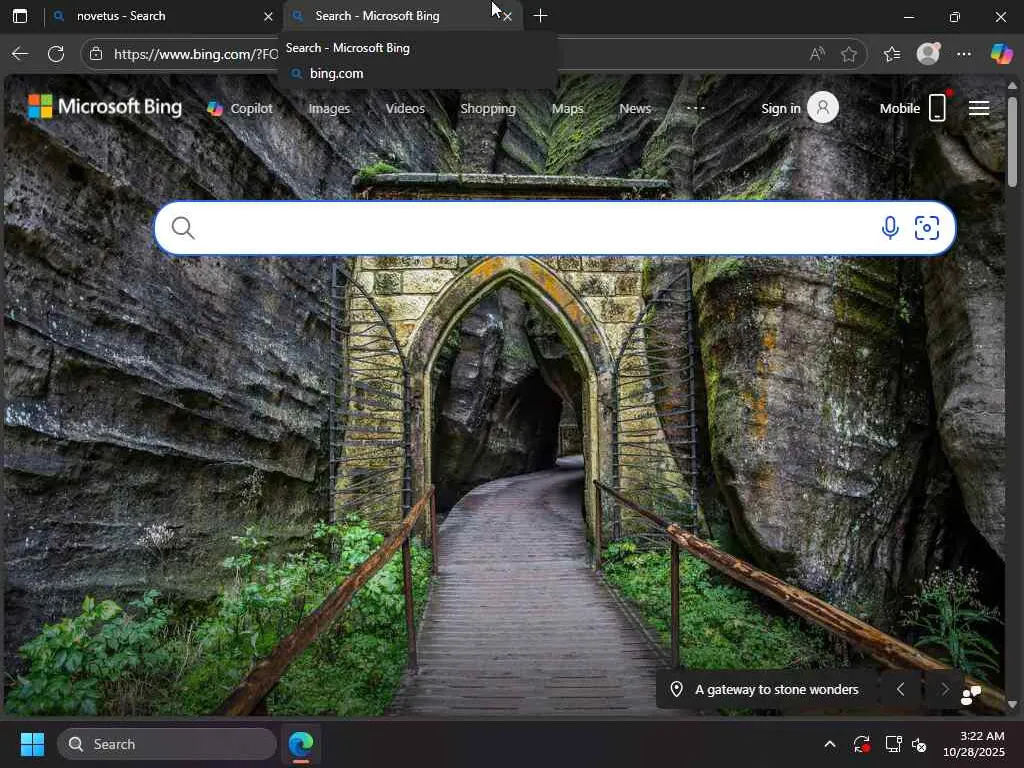This screenshot has height=768, width=1024.
Task: Open the Images menu item
Action: coord(329,108)
